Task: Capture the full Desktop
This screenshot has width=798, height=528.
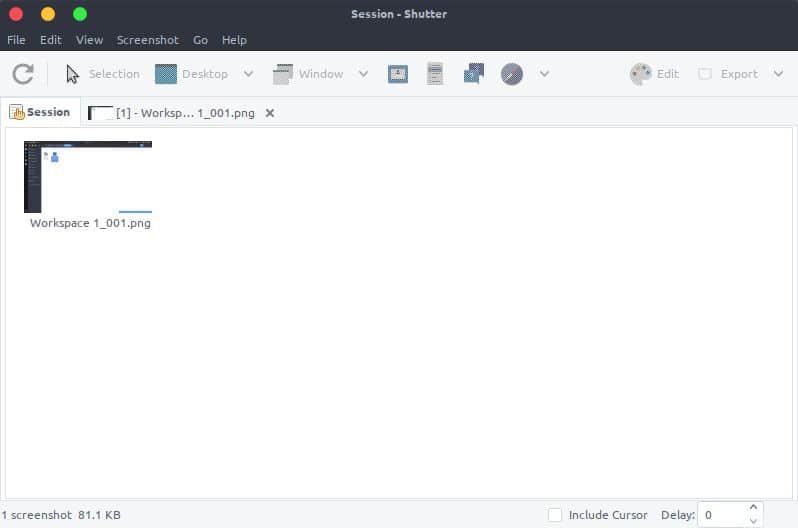Action: pyautogui.click(x=192, y=74)
